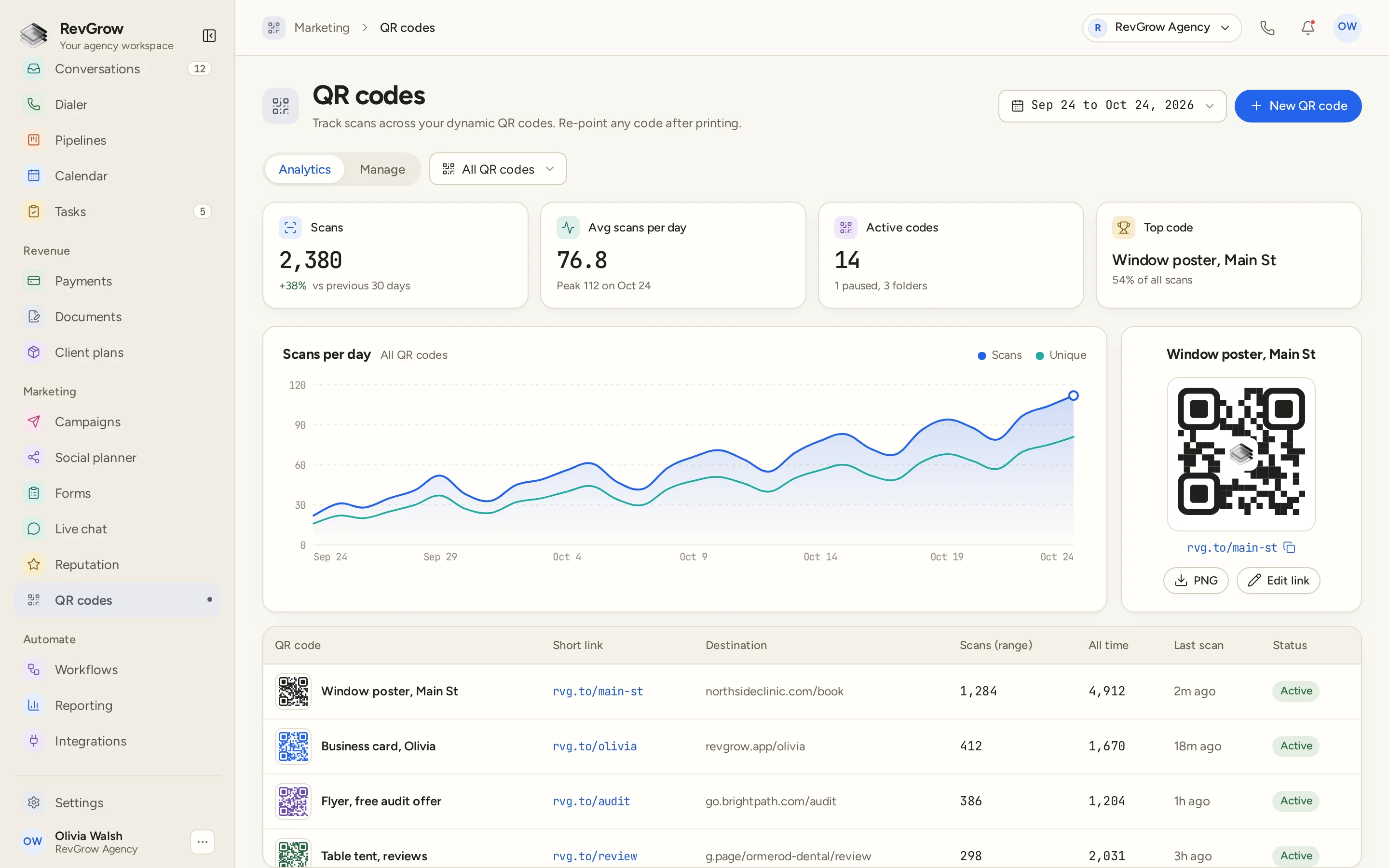Screen dimensions: 1389x868
Task: Open Campaigns under Marketing
Action: pyautogui.click(x=117, y=422)
